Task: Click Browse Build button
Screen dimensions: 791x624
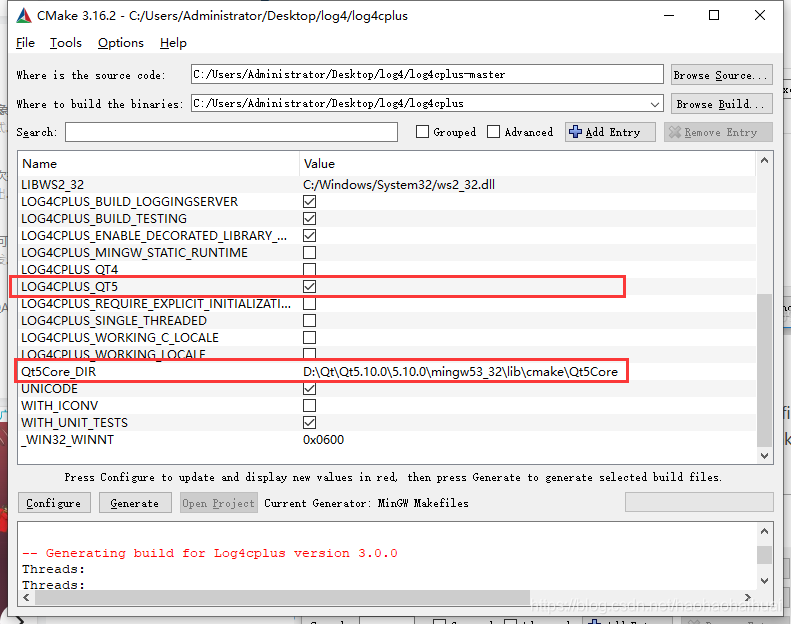Action: [721, 104]
